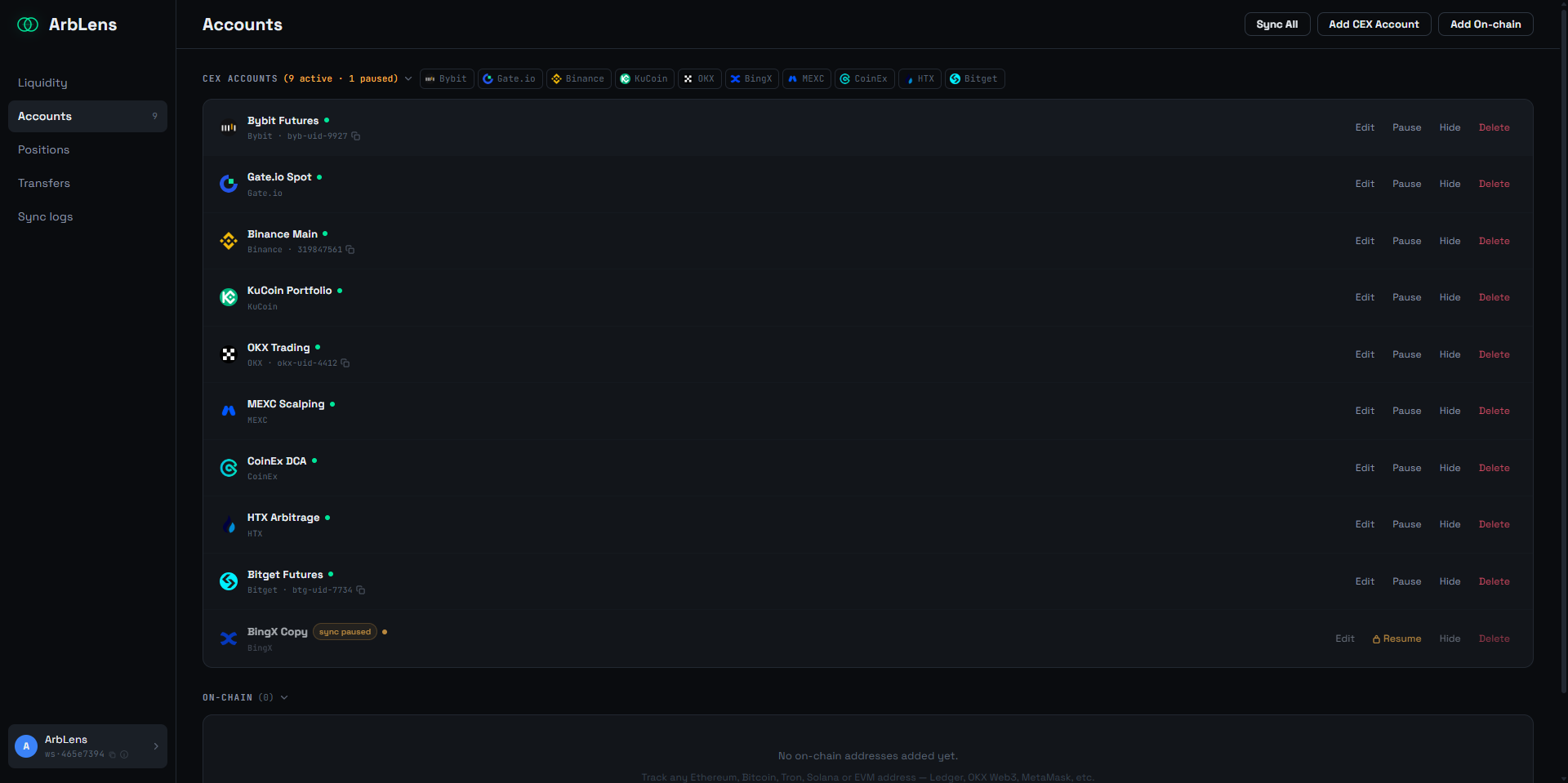The image size is (1568, 783).
Task: Filter accounts by the HTX chip
Action: click(x=920, y=79)
